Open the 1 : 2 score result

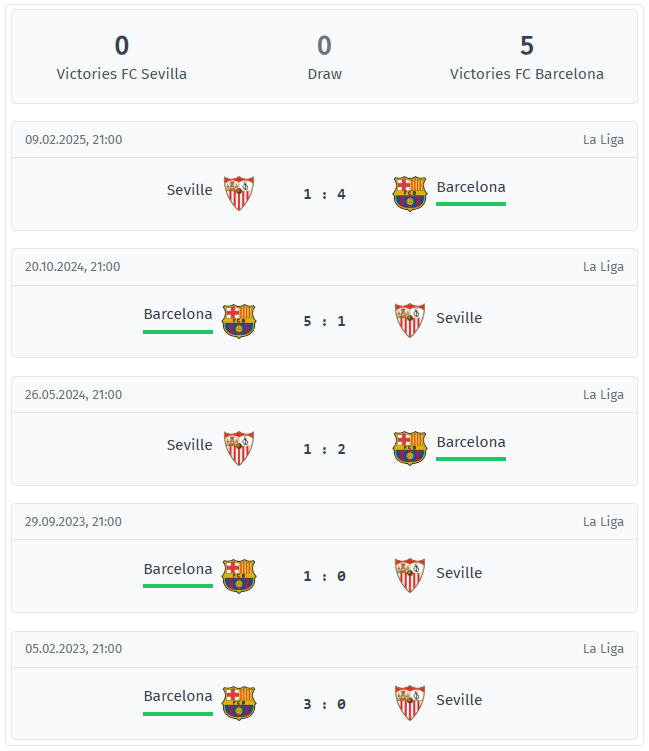coord(324,449)
